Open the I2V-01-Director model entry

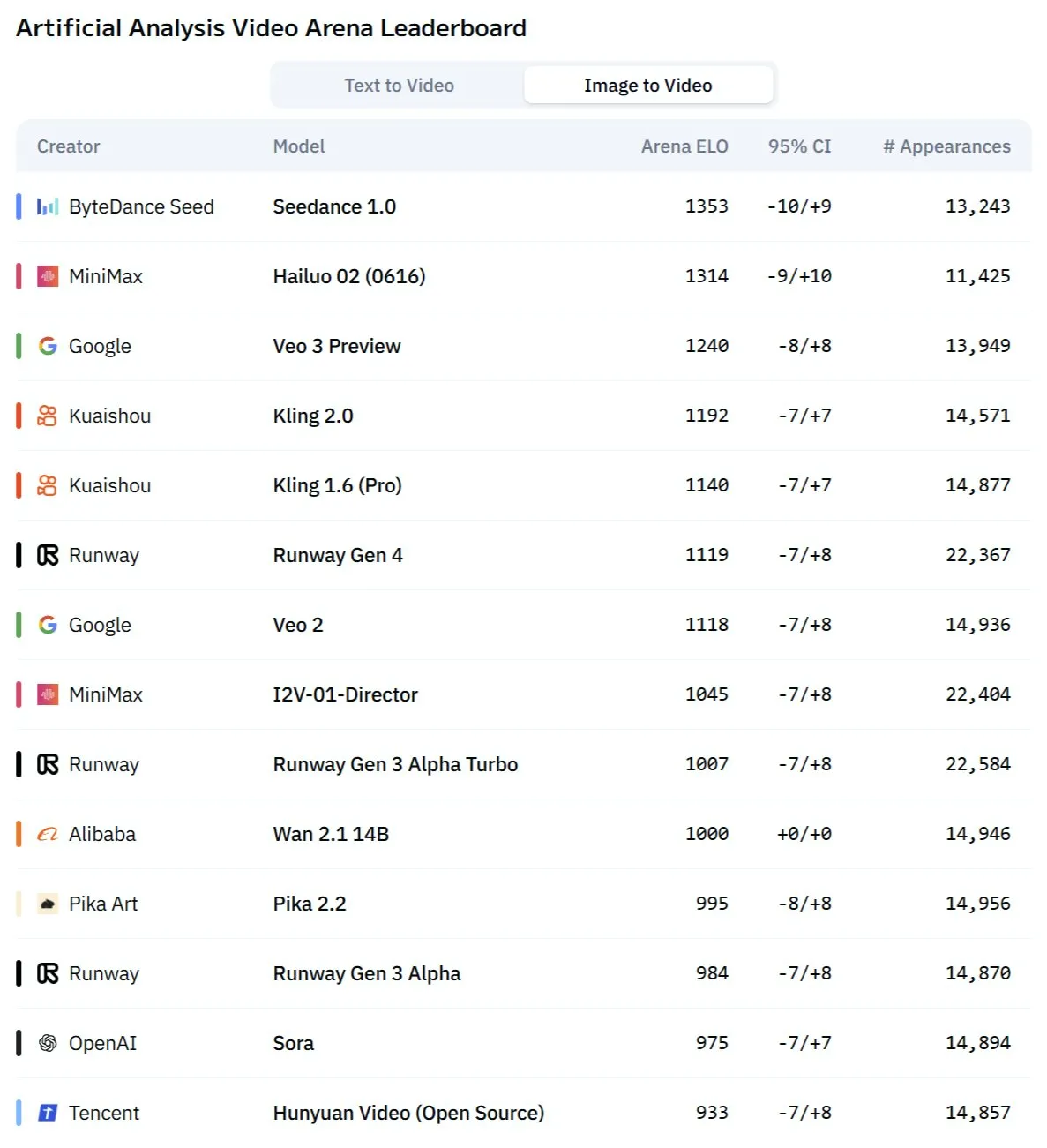(x=346, y=694)
